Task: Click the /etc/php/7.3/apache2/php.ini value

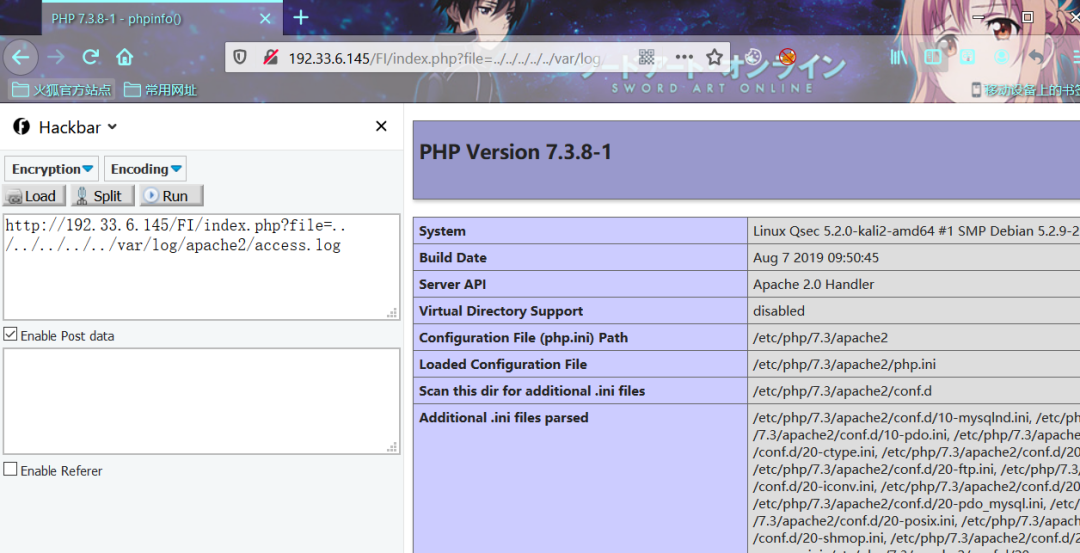Action: [x=844, y=364]
